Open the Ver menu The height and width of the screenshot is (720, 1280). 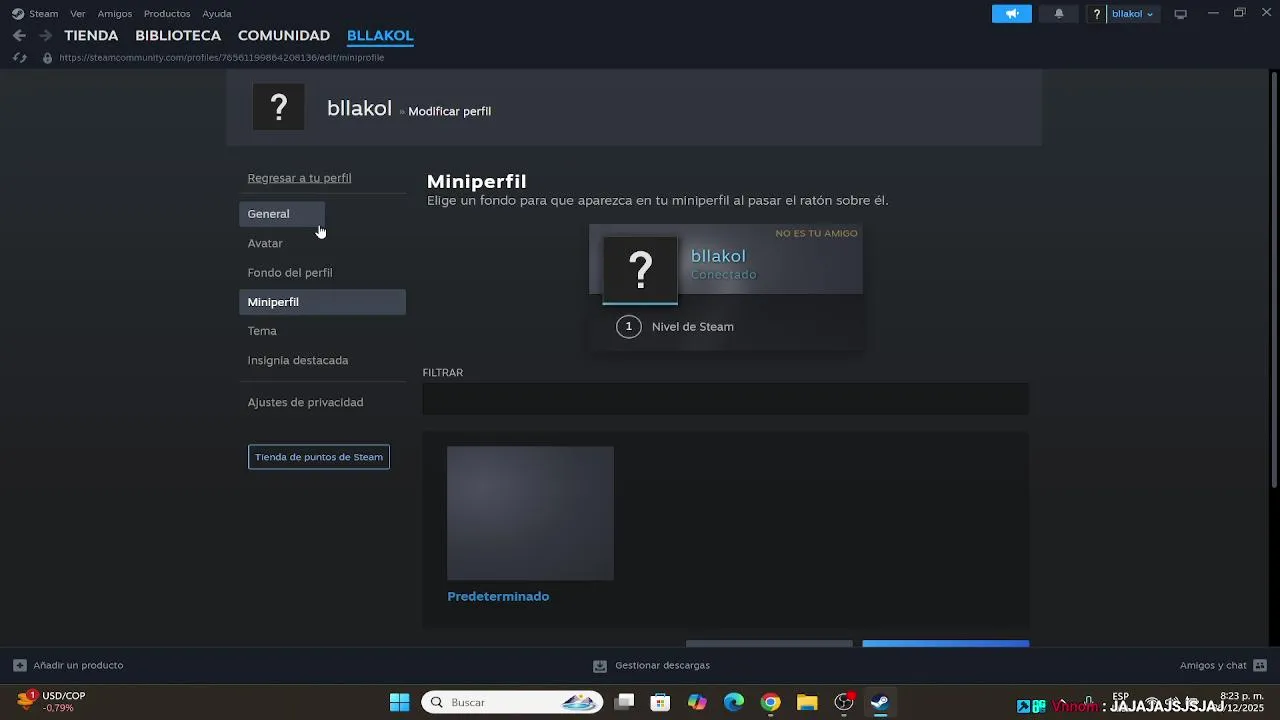point(78,14)
